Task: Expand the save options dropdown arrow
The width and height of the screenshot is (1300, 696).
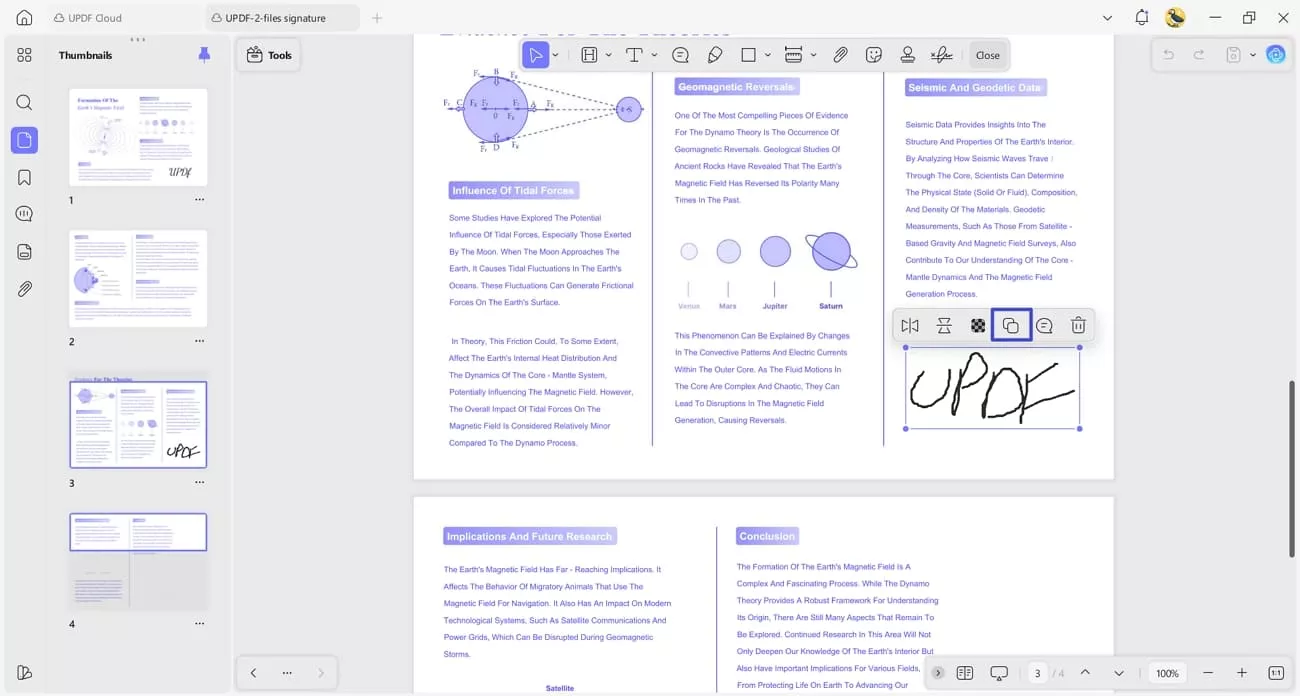Action: (1252, 55)
